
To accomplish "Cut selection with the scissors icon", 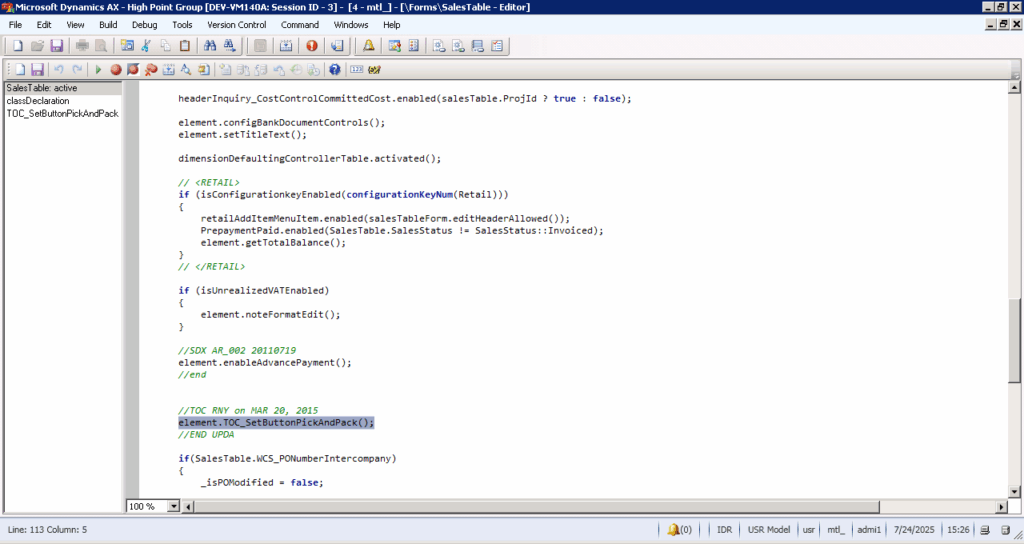I will 146,46.
